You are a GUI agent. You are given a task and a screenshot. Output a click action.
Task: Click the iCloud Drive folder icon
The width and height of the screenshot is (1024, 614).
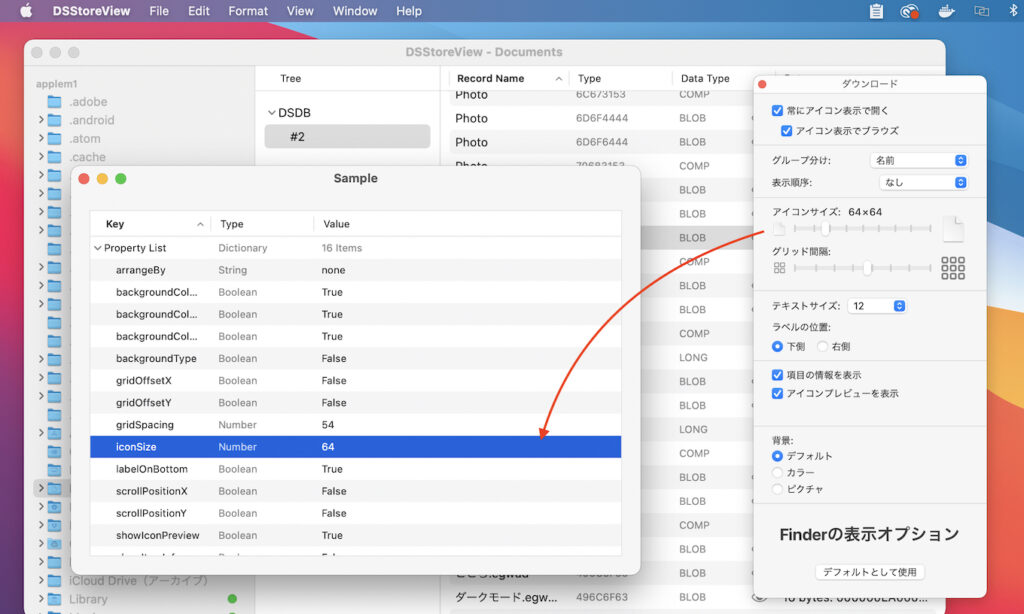pos(55,581)
